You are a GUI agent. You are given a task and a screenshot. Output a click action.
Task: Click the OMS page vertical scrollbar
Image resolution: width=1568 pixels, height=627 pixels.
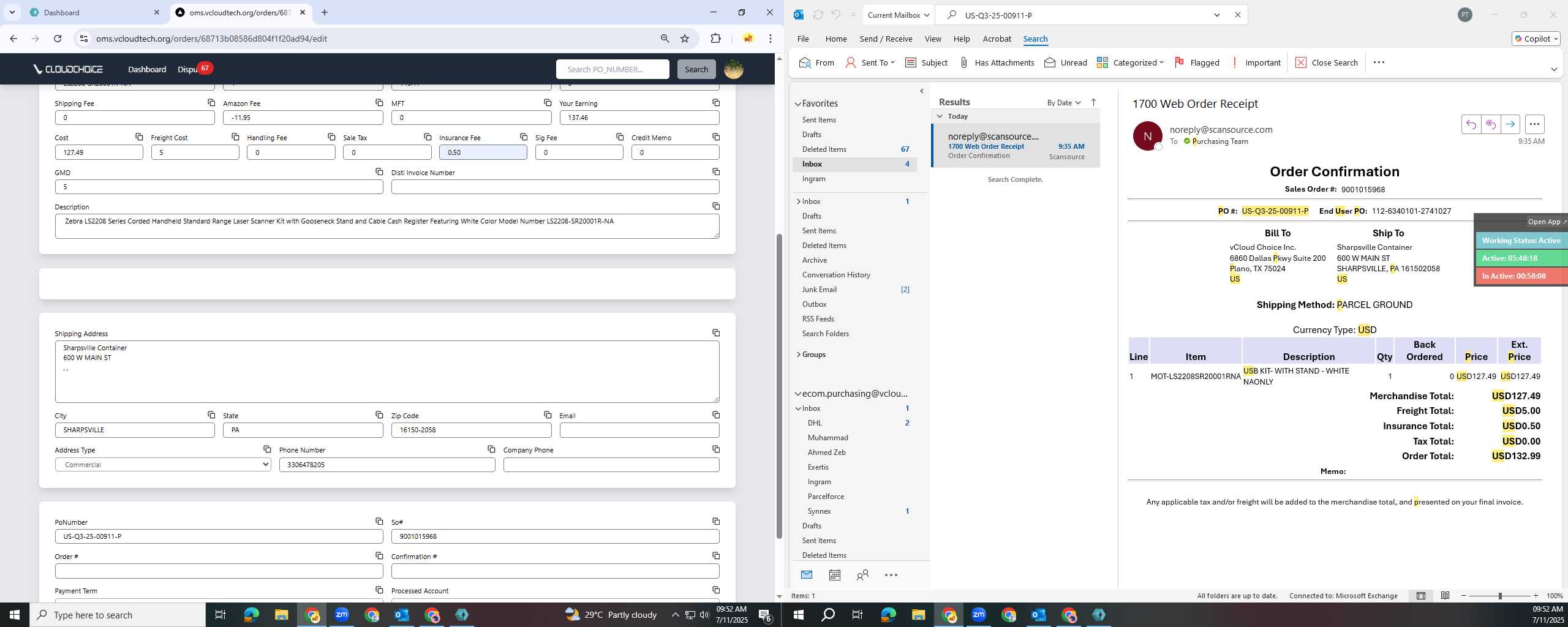point(779,386)
